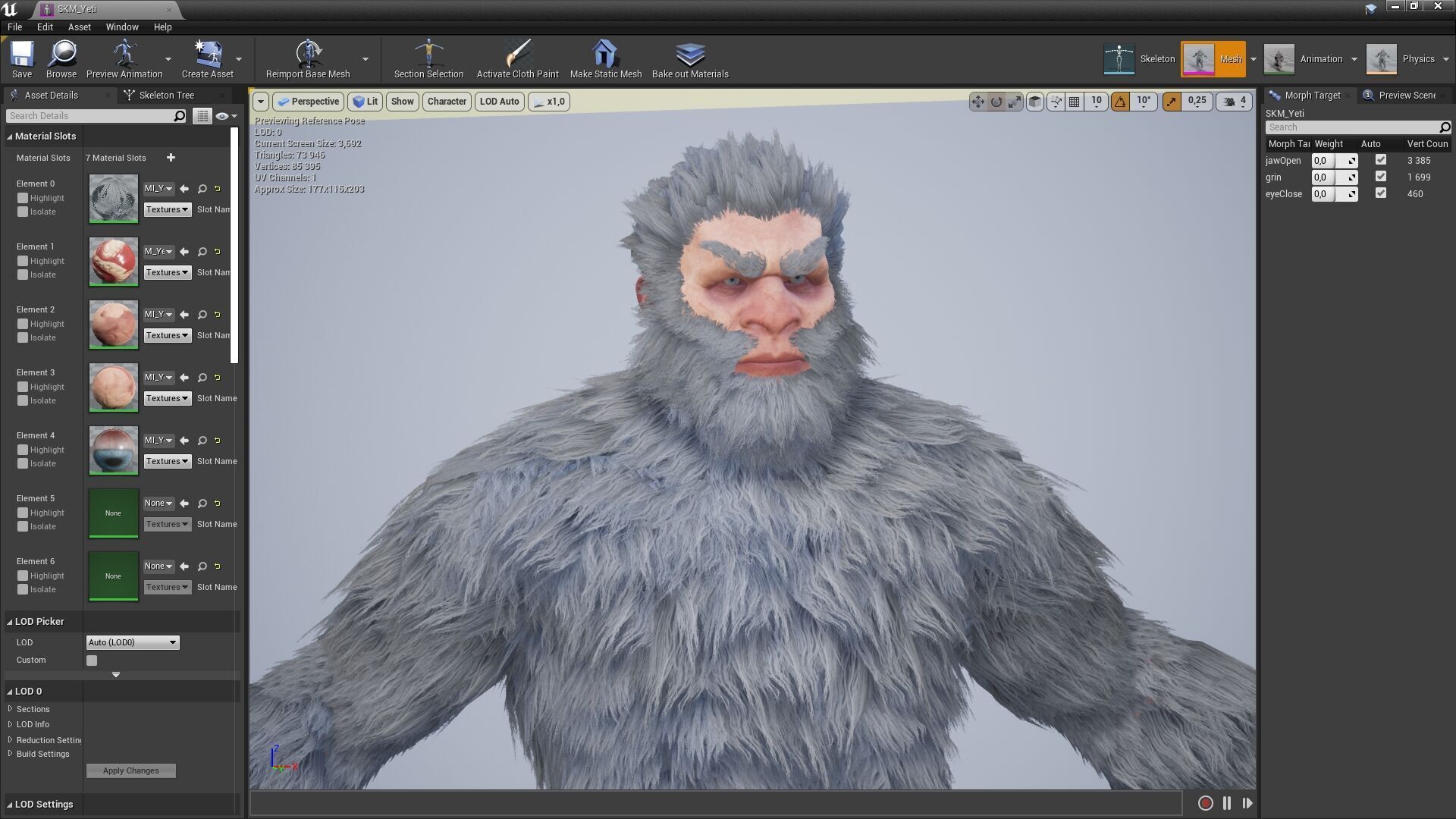
Task: Toggle scale snapping in viewport
Action: [1172, 102]
